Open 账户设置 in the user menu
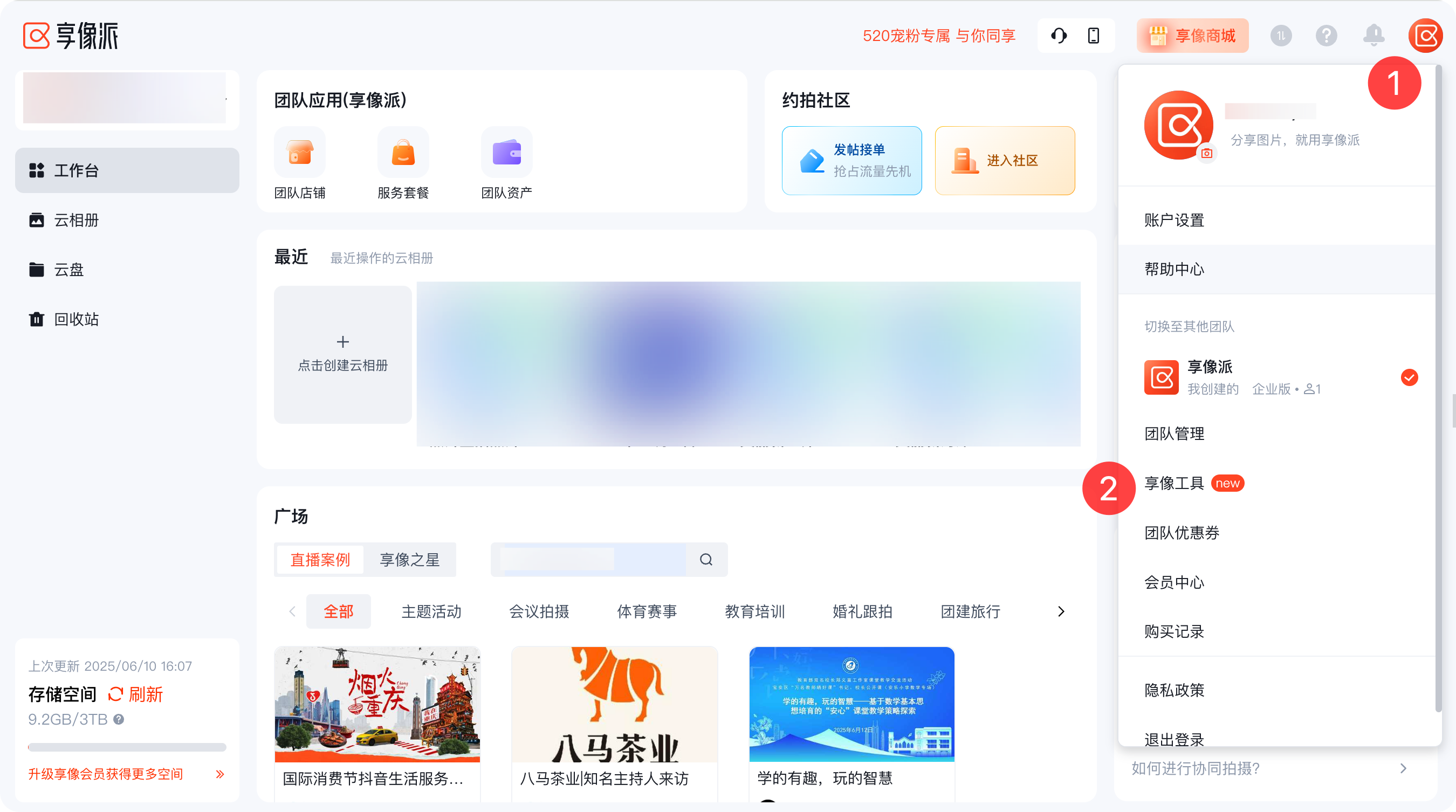1456x812 pixels. click(1276, 220)
